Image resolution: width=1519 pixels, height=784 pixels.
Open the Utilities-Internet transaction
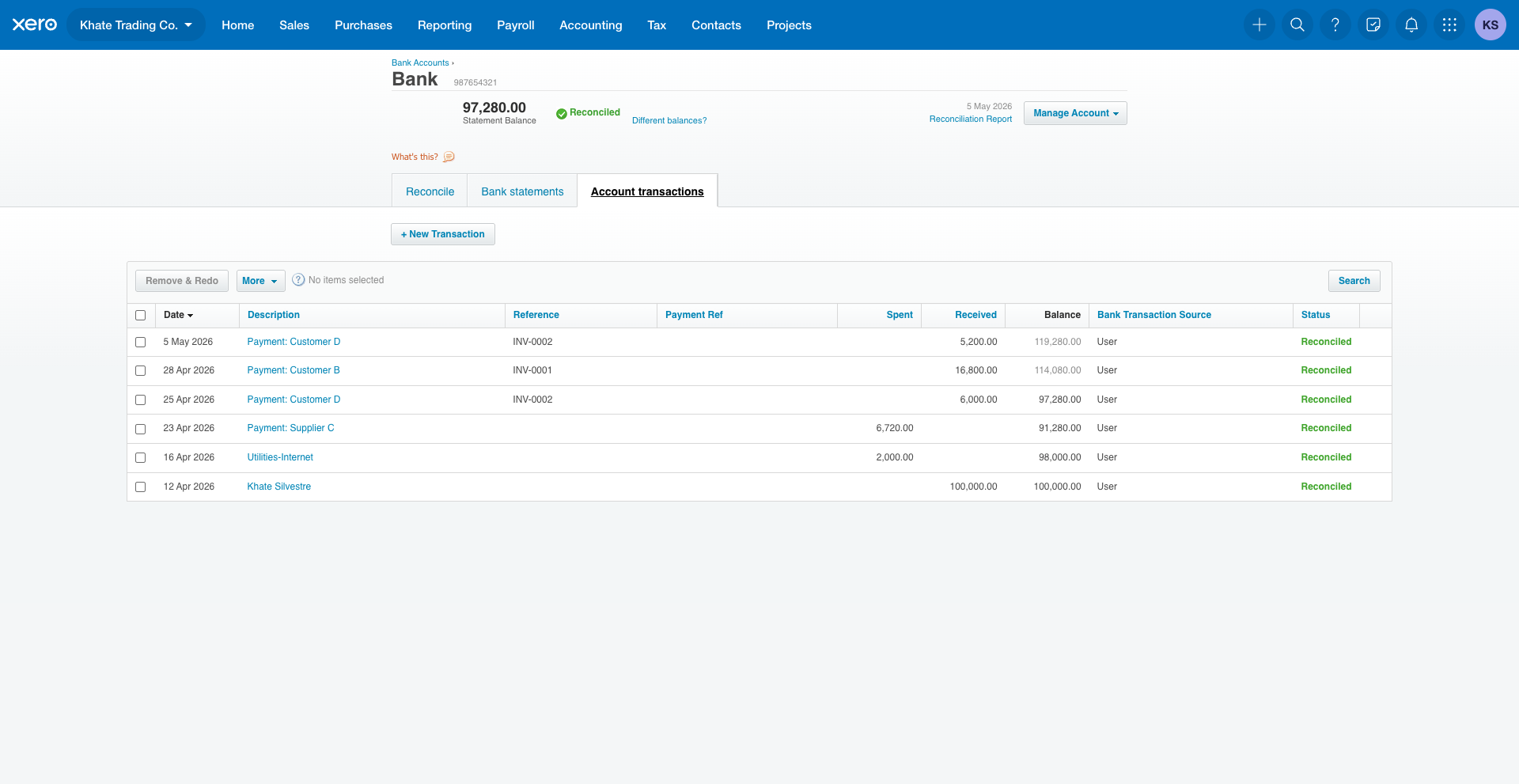[280, 457]
